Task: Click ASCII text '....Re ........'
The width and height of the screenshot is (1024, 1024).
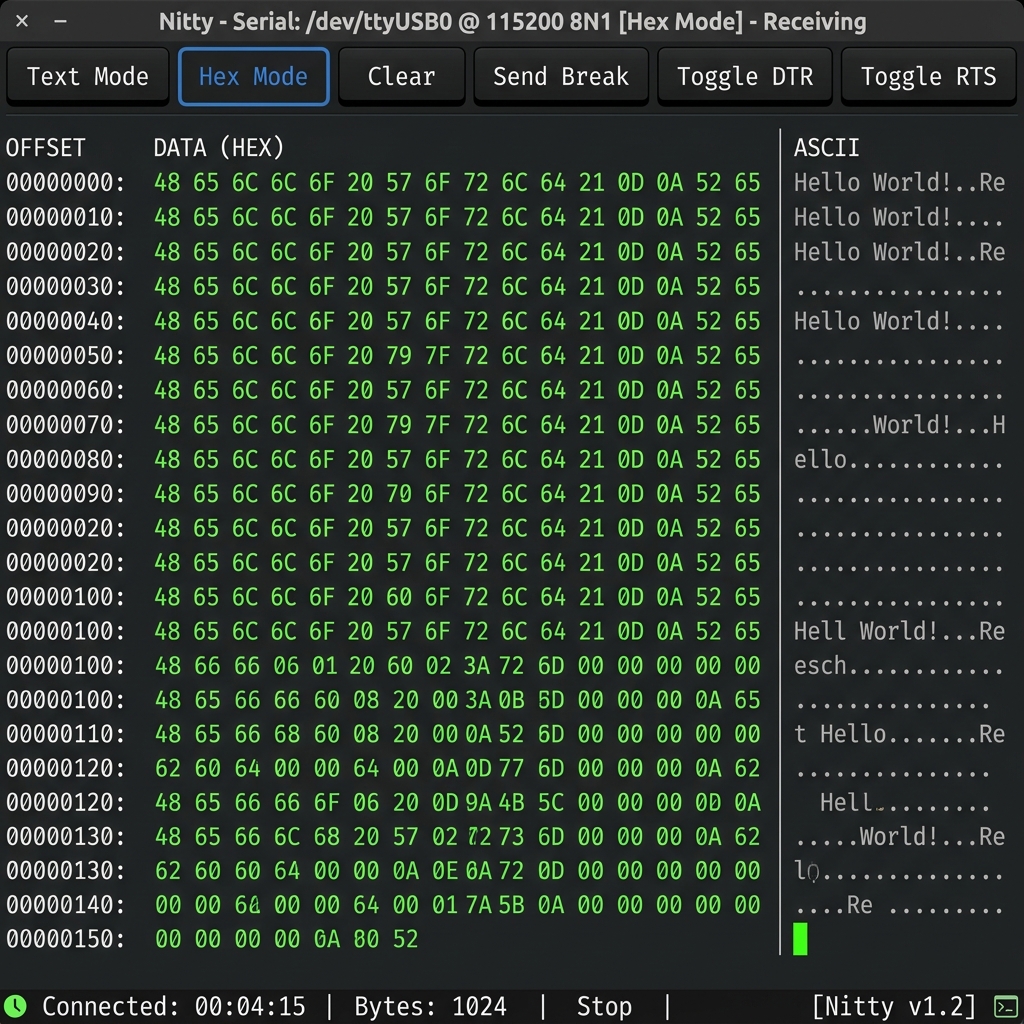Action: (898, 904)
